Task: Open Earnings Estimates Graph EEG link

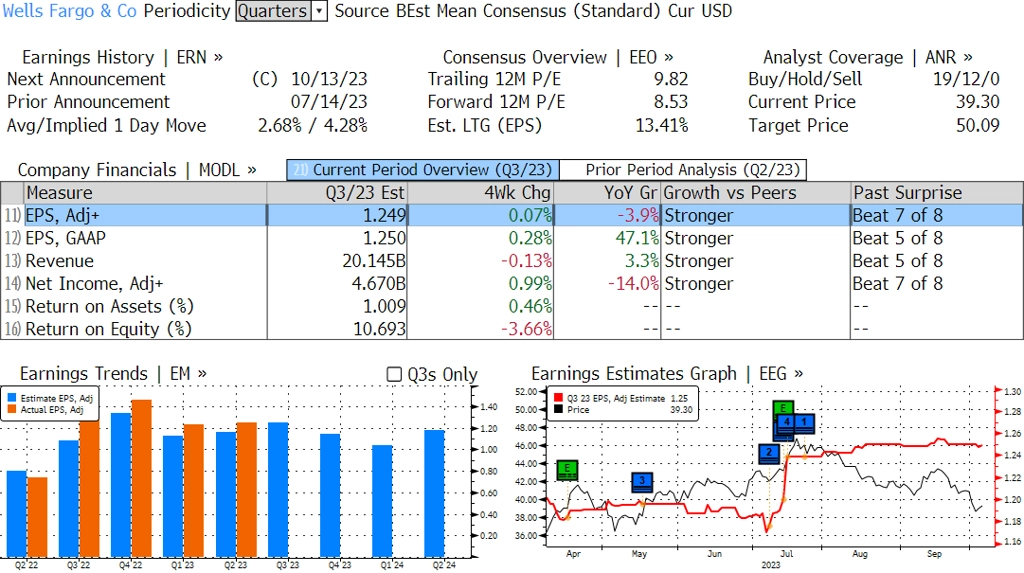Action: pyautogui.click(x=667, y=374)
